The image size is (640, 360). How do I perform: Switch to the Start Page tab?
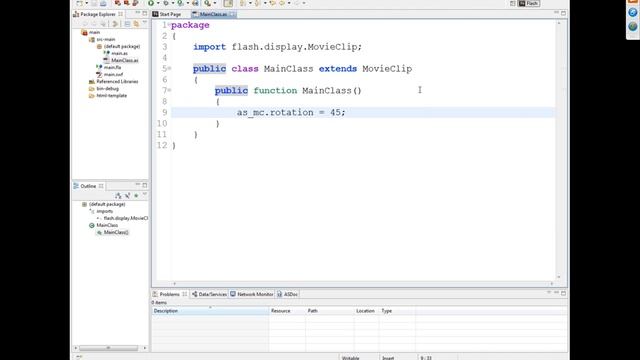tap(167, 14)
